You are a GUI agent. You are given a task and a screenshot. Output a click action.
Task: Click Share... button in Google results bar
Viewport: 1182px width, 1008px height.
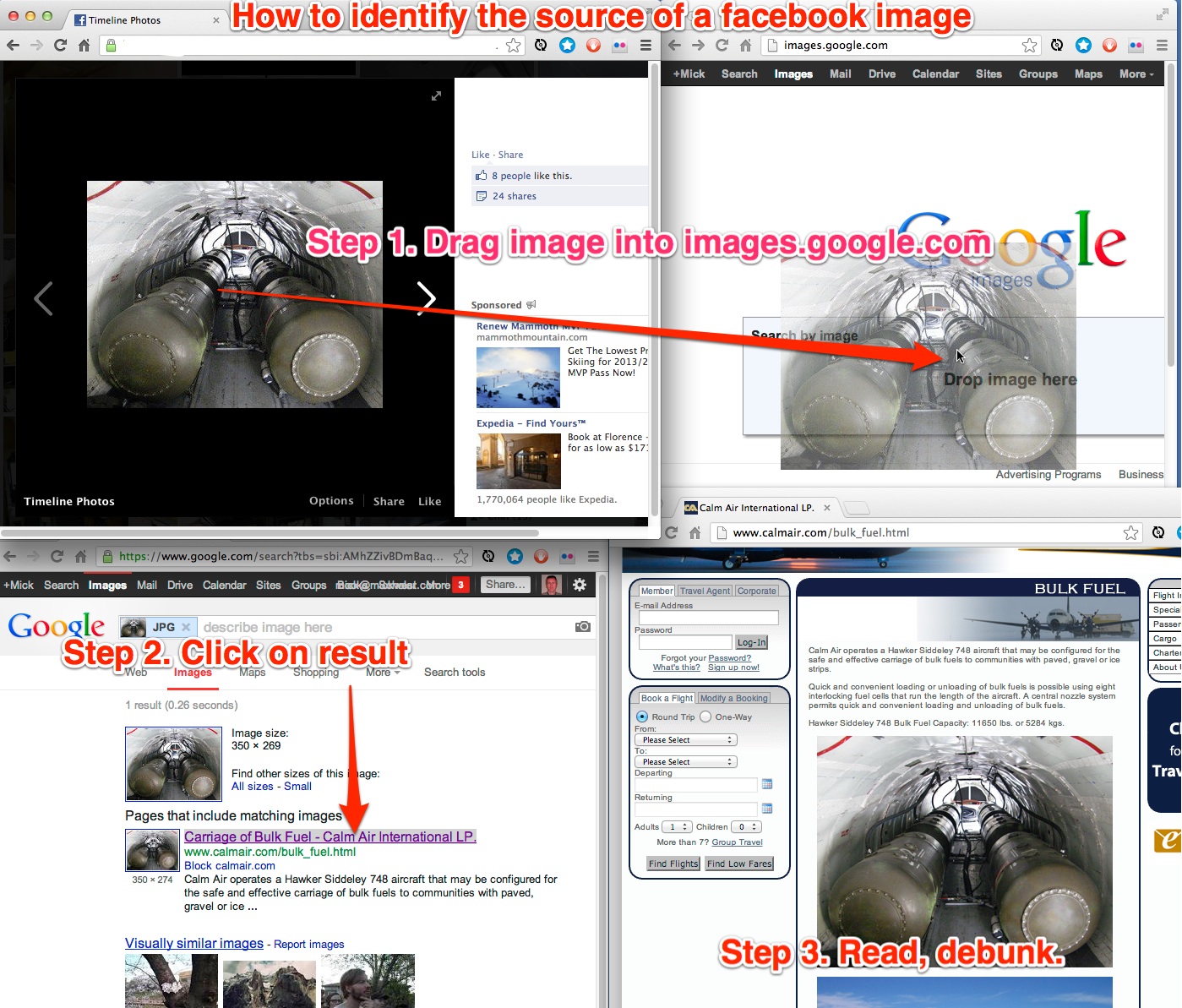(505, 585)
